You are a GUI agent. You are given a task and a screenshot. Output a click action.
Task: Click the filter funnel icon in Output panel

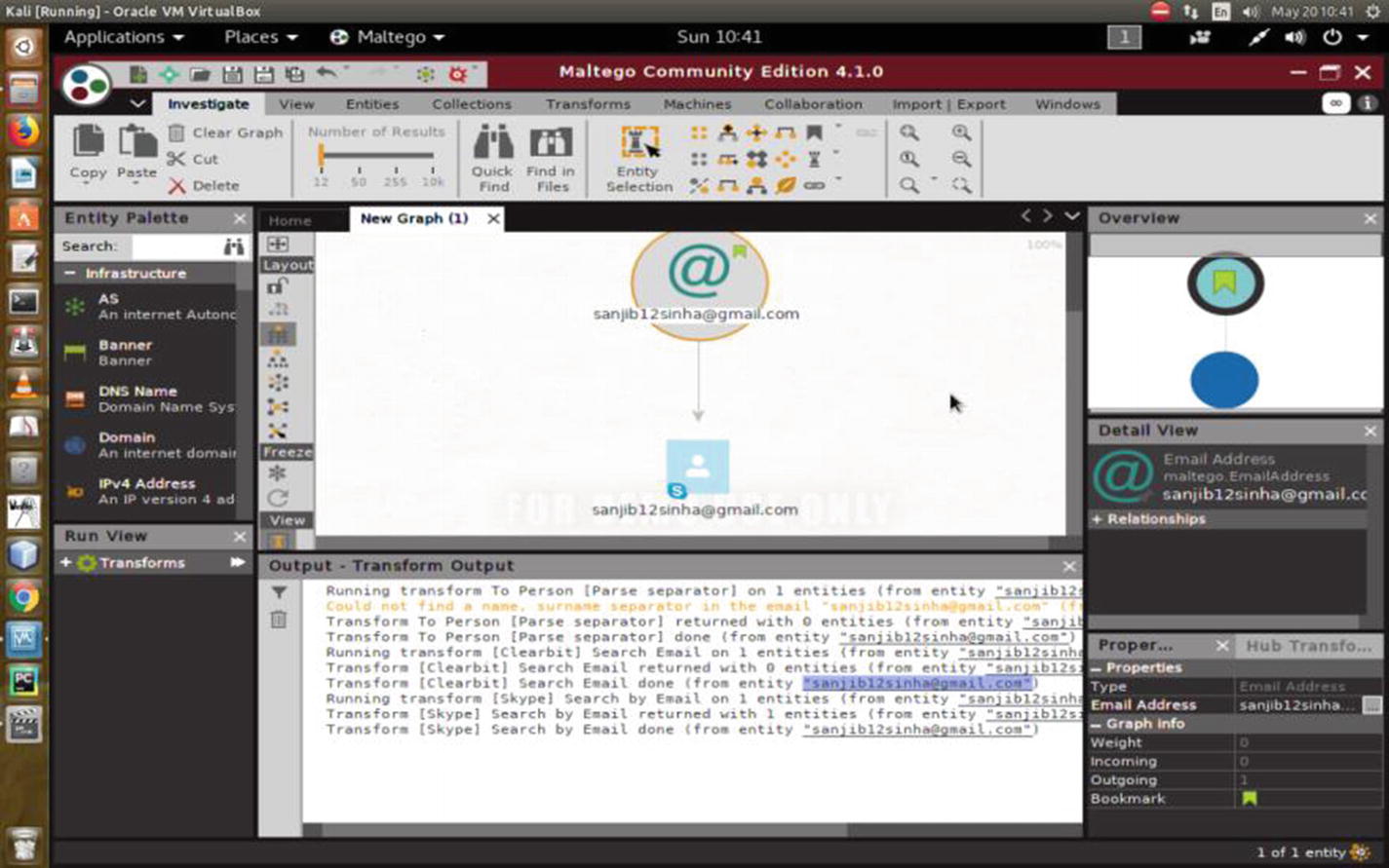click(x=279, y=592)
